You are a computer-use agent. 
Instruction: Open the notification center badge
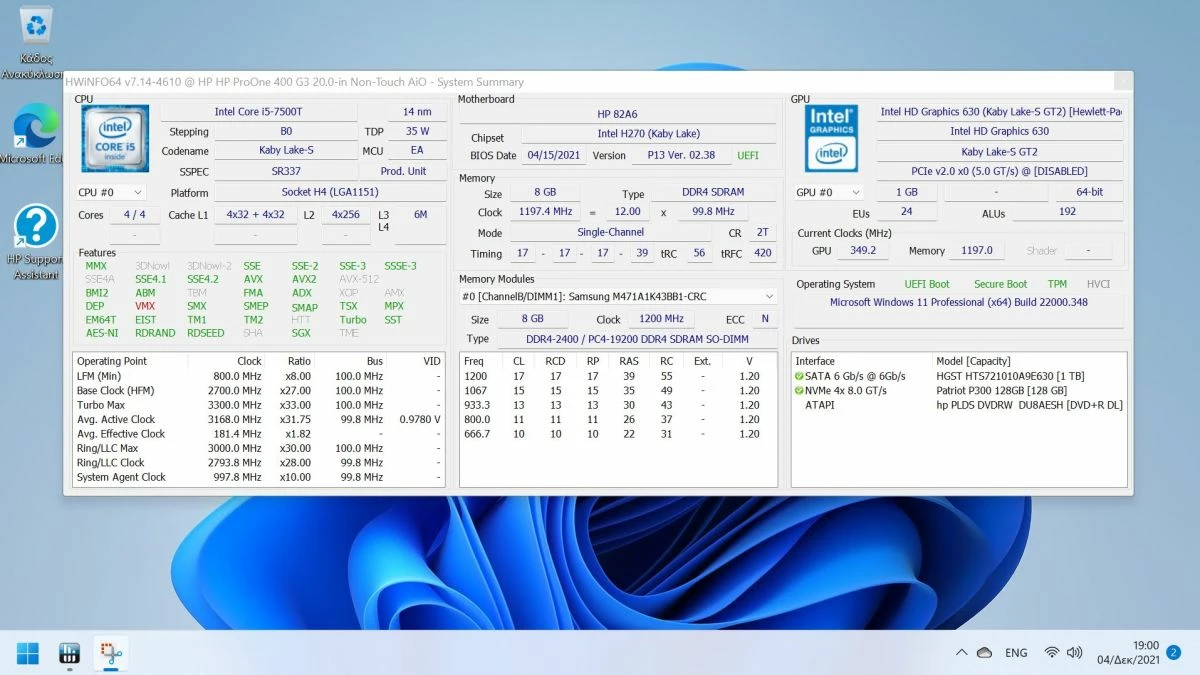(x=1174, y=652)
